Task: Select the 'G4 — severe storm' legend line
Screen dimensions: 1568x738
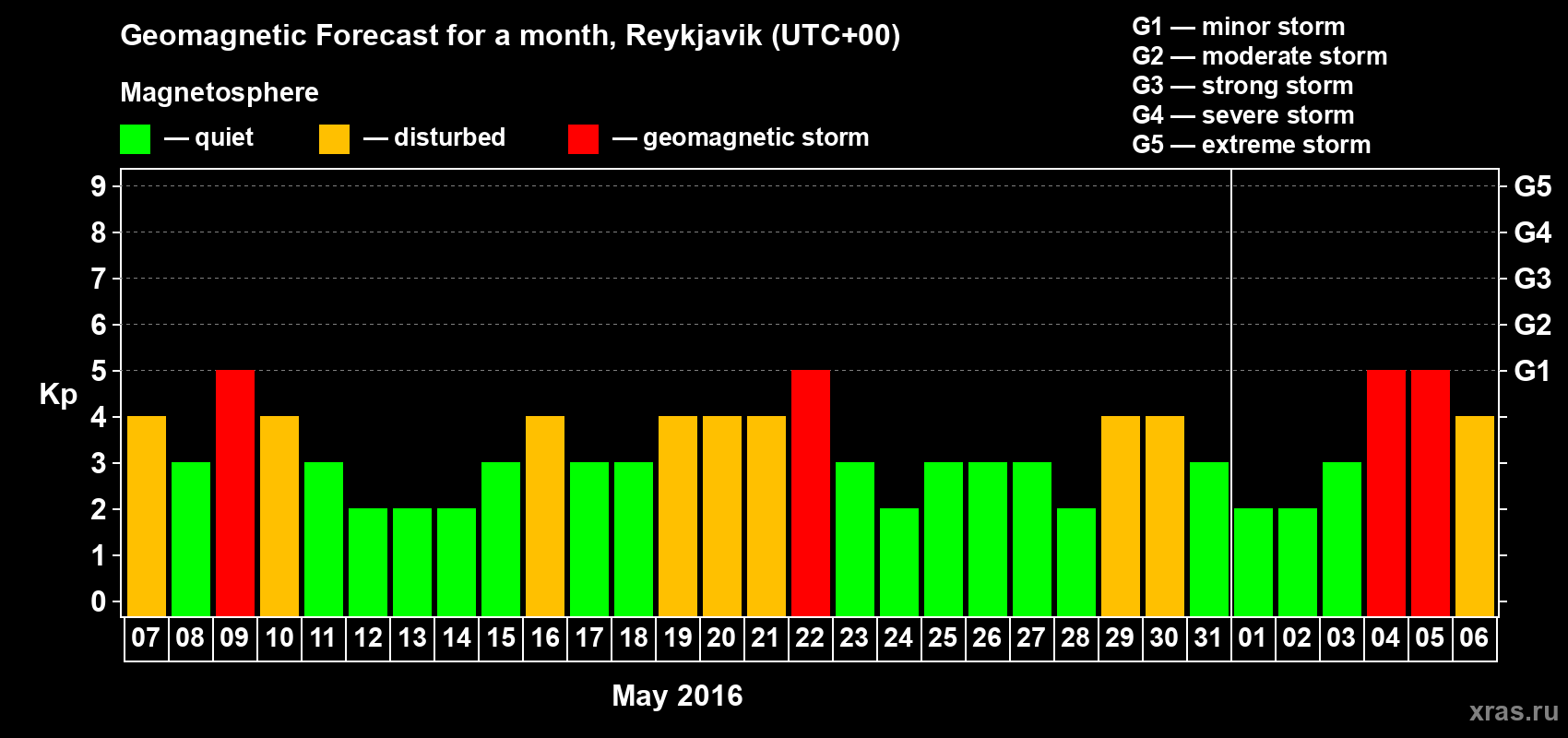Action: click(x=1243, y=115)
